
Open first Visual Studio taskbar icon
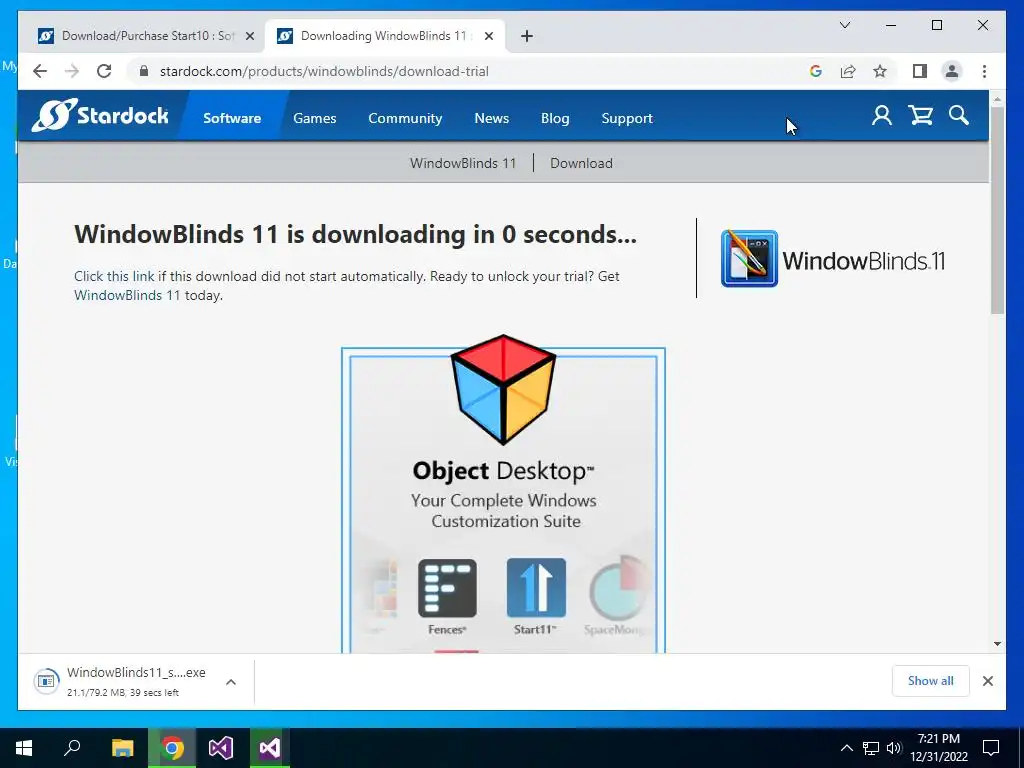click(x=221, y=747)
